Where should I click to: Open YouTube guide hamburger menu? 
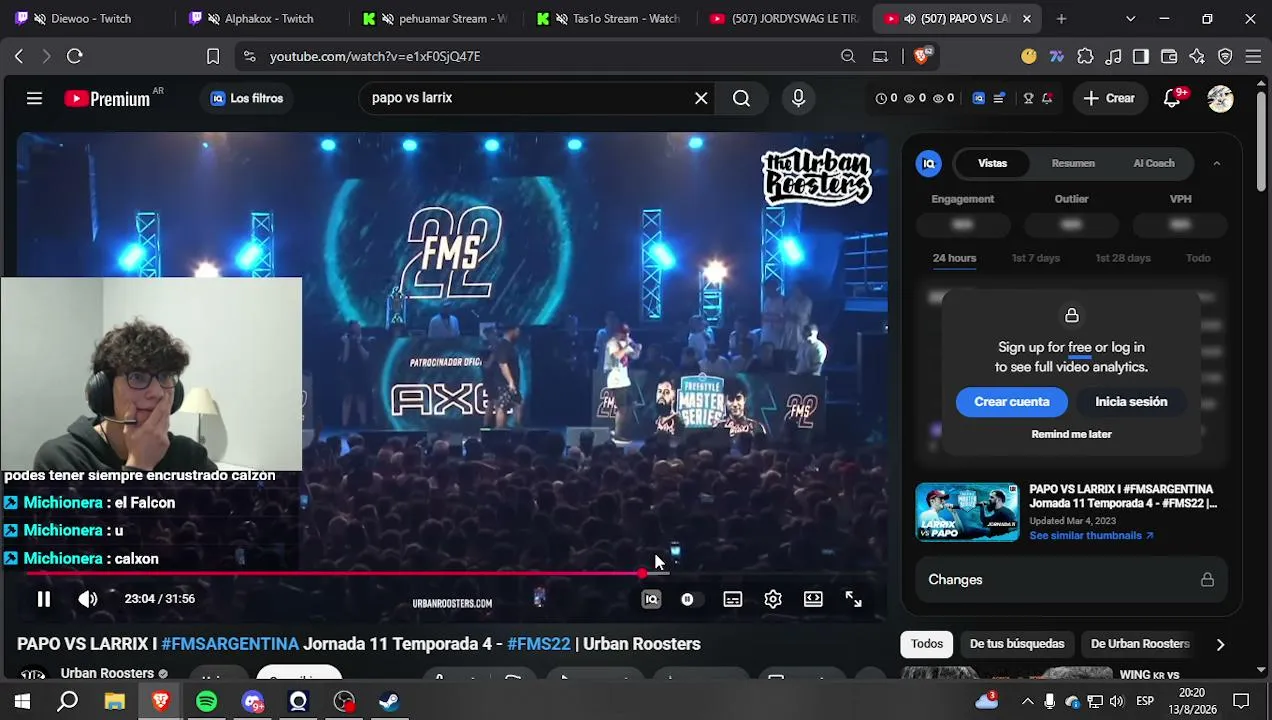(34, 98)
